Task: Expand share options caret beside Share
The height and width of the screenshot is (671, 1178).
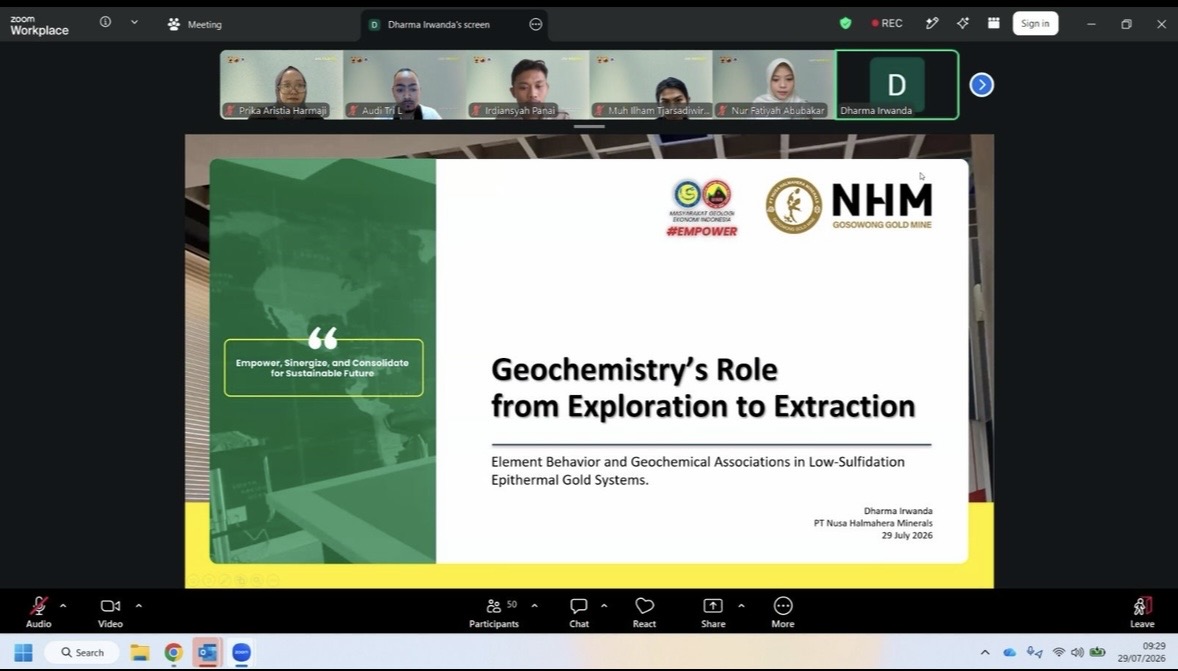Action: 742,606
